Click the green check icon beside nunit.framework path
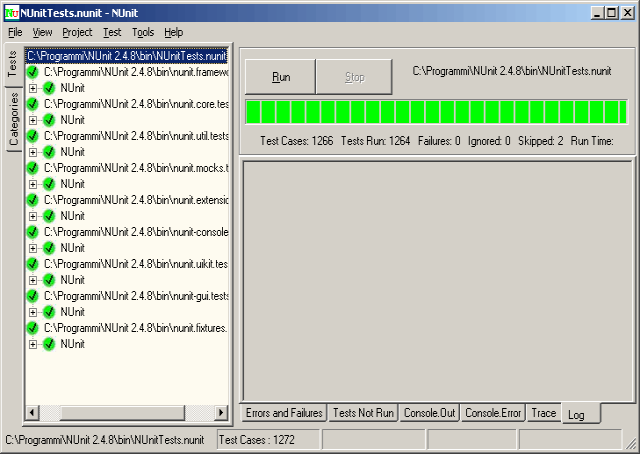640x454 pixels. (x=32, y=72)
